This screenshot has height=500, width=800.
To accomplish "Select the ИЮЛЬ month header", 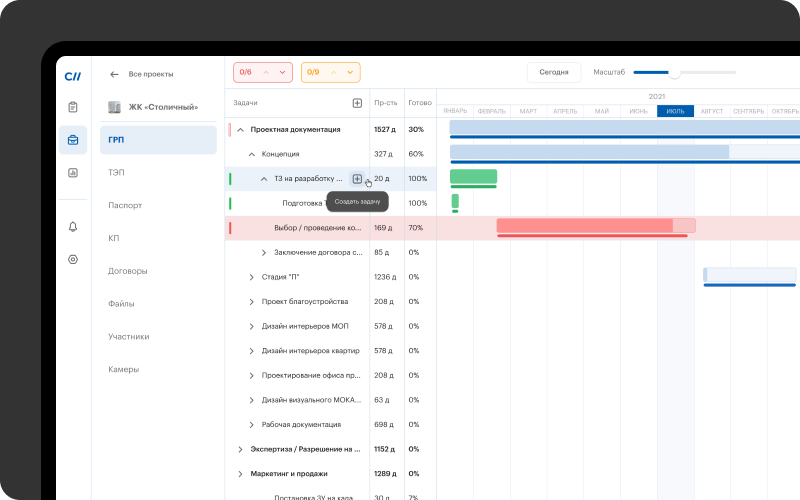I will (675, 111).
